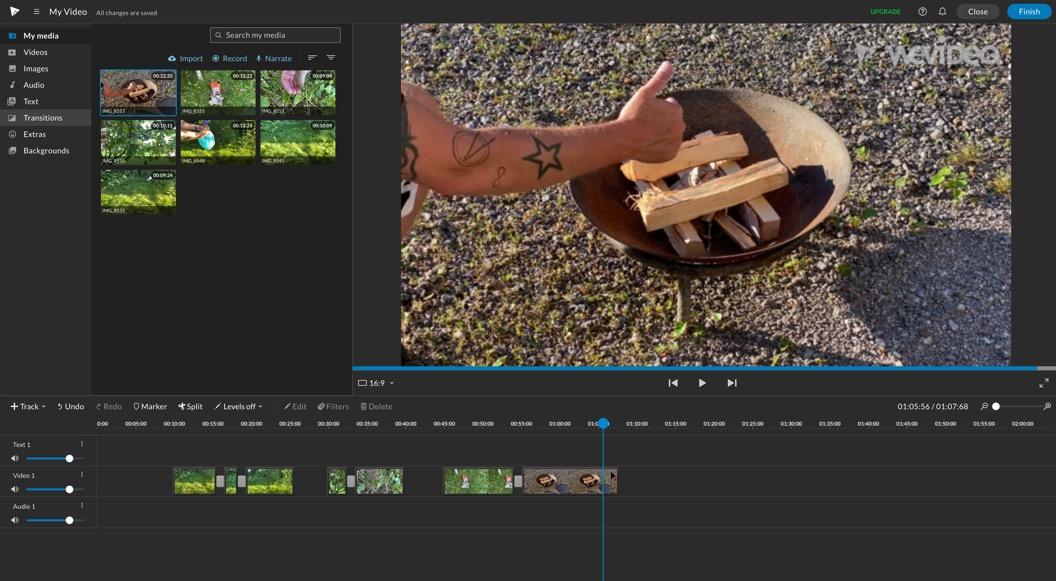Open the notifications bell
Image resolution: width=1056 pixels, height=581 pixels.
942,11
